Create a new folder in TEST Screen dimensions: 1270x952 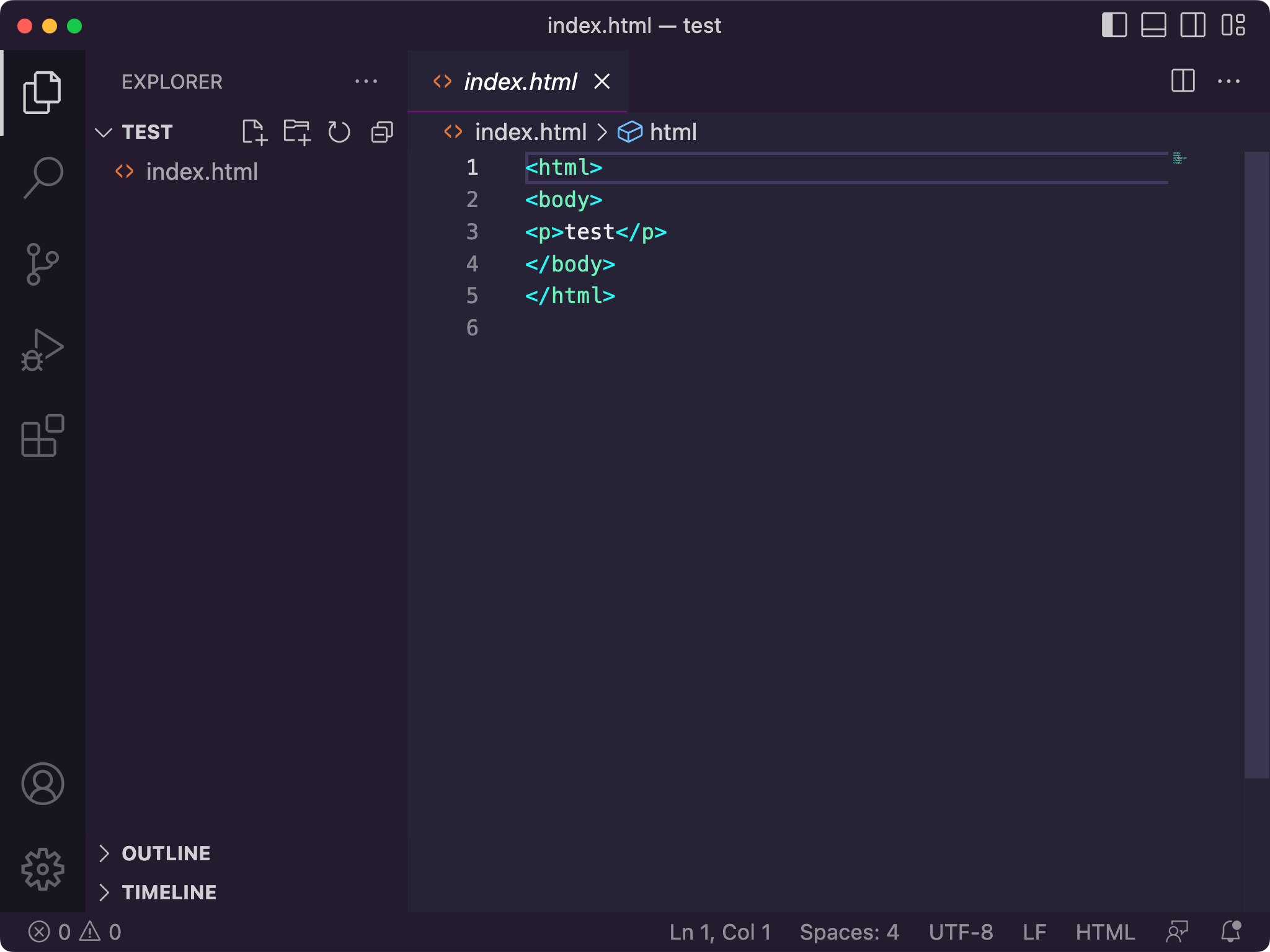(297, 131)
